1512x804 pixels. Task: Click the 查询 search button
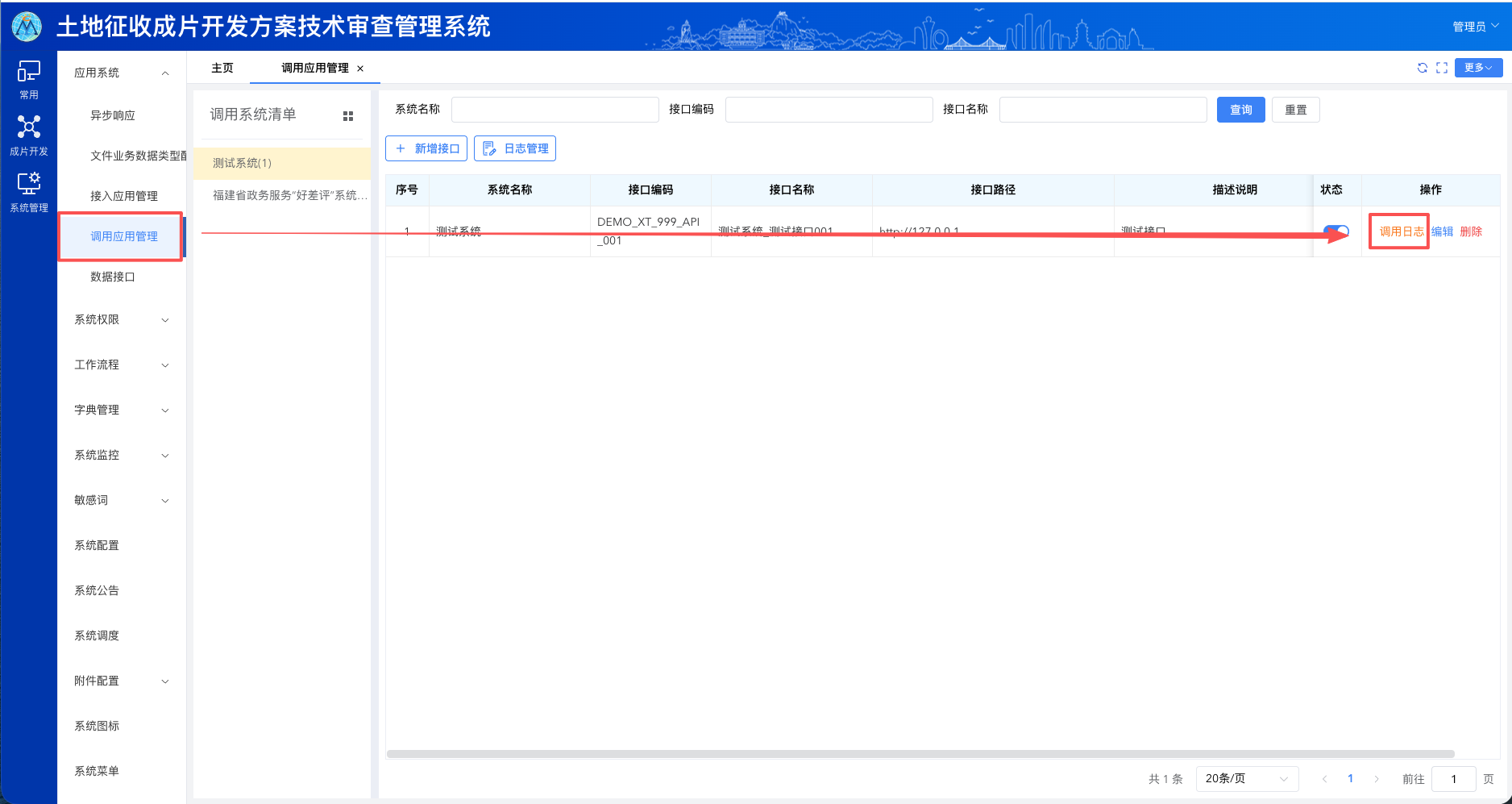(x=1240, y=110)
